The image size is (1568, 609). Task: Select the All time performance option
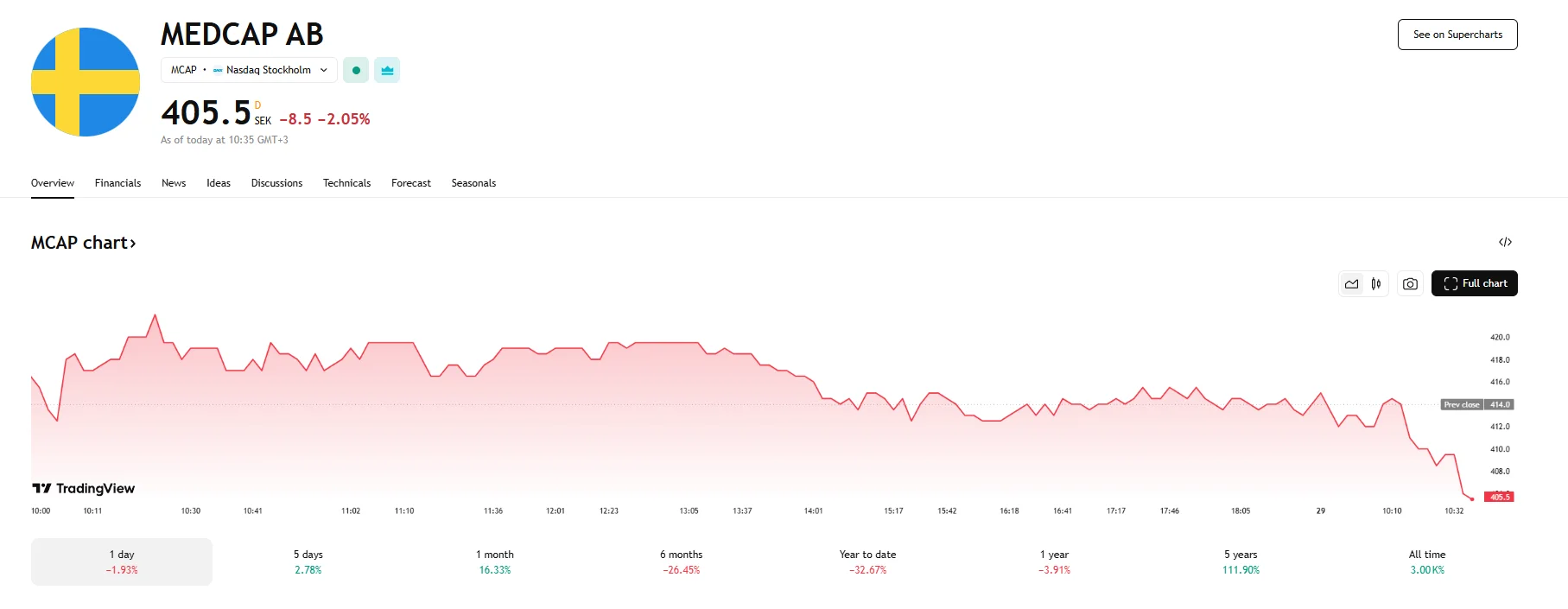pos(1425,561)
